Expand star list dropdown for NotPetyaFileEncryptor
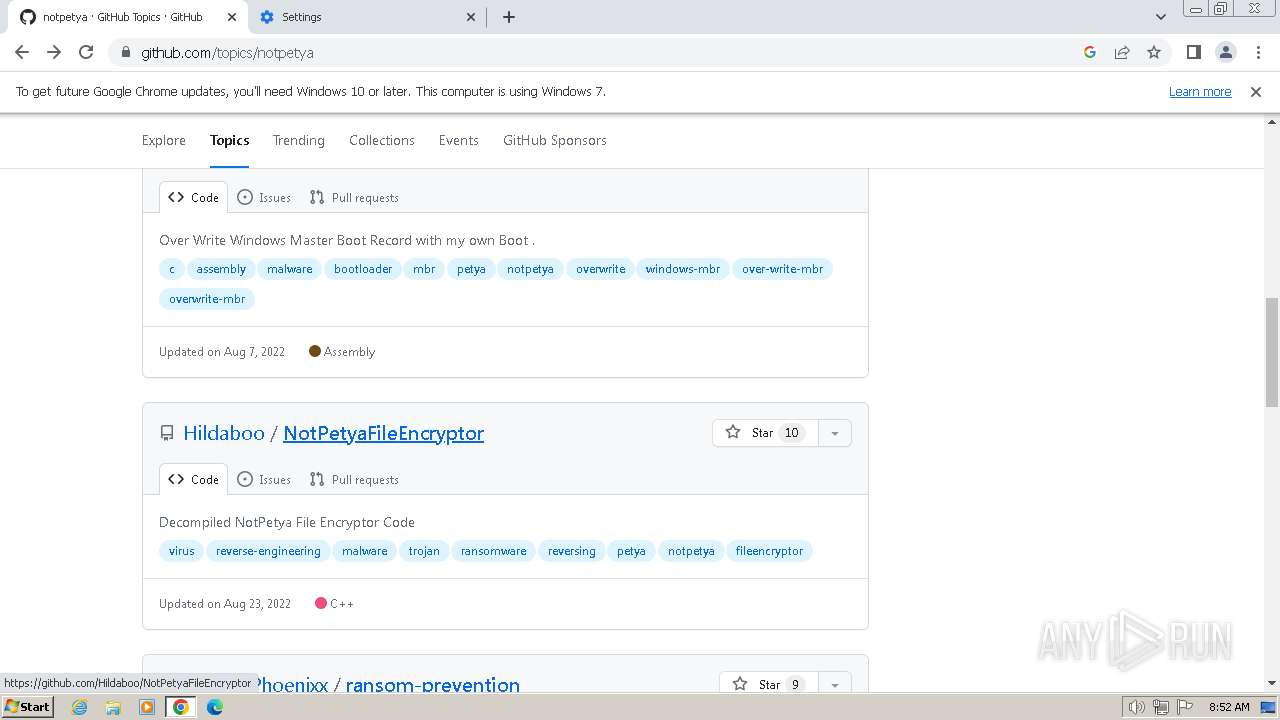The height and width of the screenshot is (720, 1280). coord(835,433)
